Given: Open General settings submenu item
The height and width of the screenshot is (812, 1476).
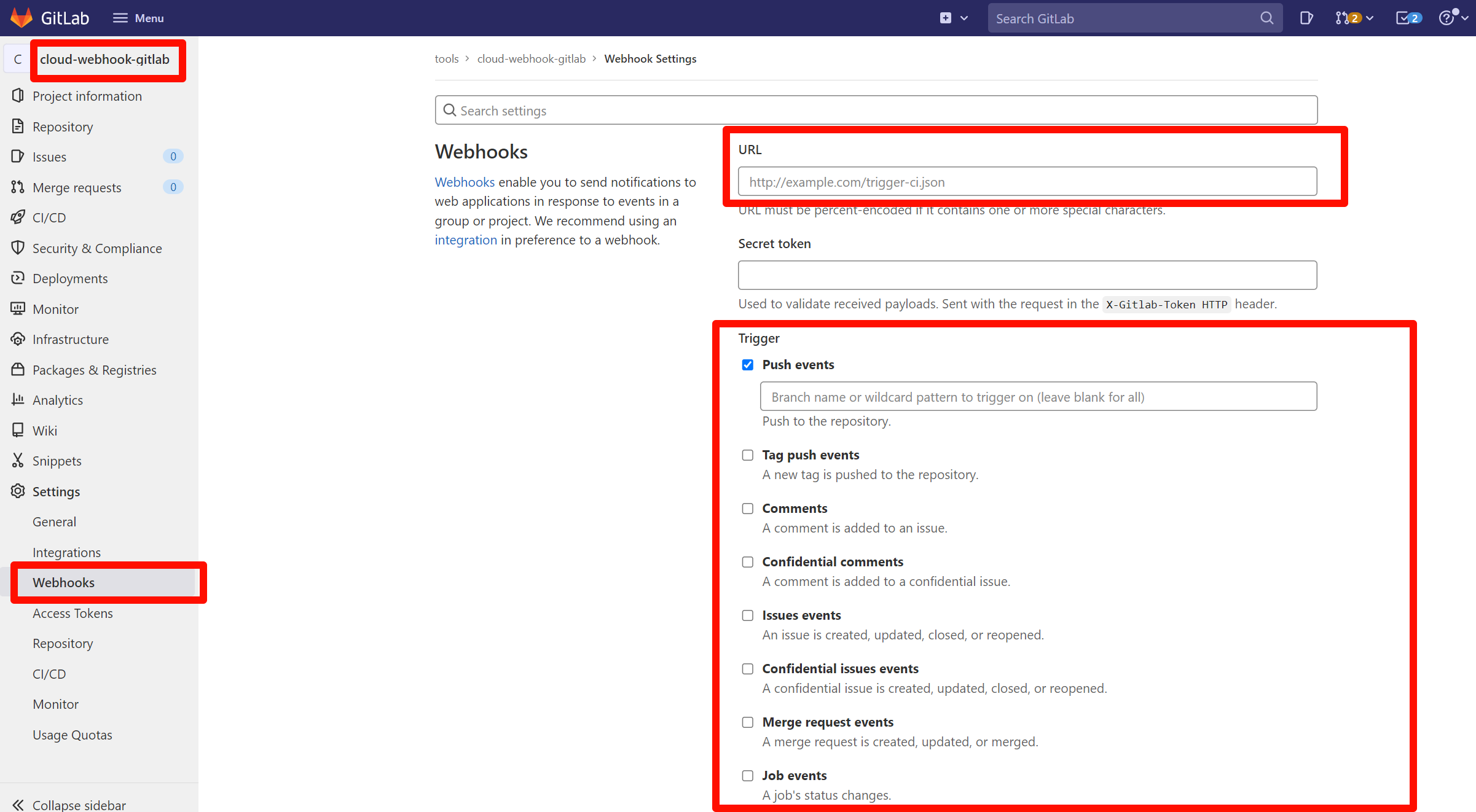Looking at the screenshot, I should click(x=54, y=521).
